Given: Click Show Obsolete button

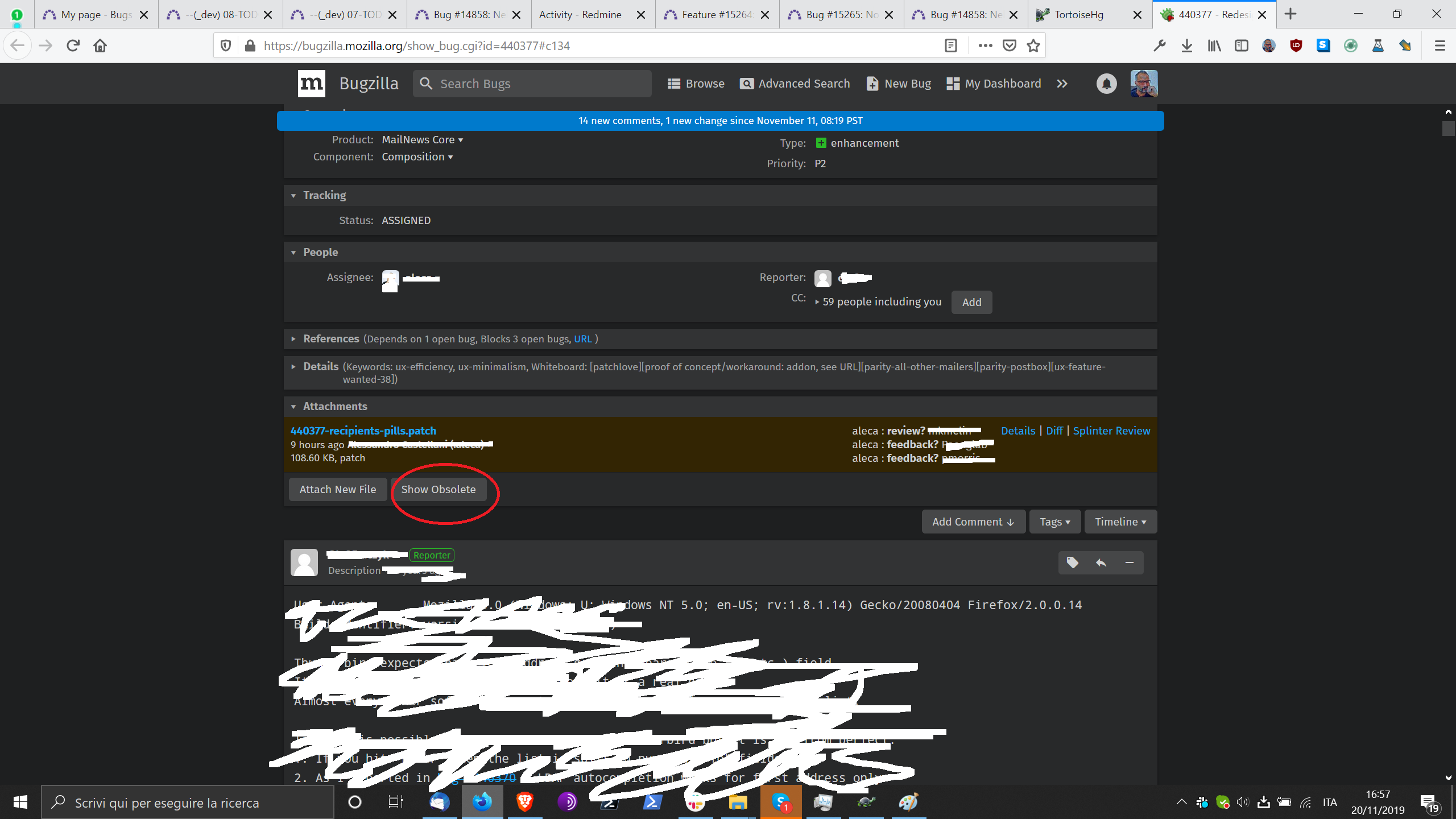Looking at the screenshot, I should click(x=439, y=490).
